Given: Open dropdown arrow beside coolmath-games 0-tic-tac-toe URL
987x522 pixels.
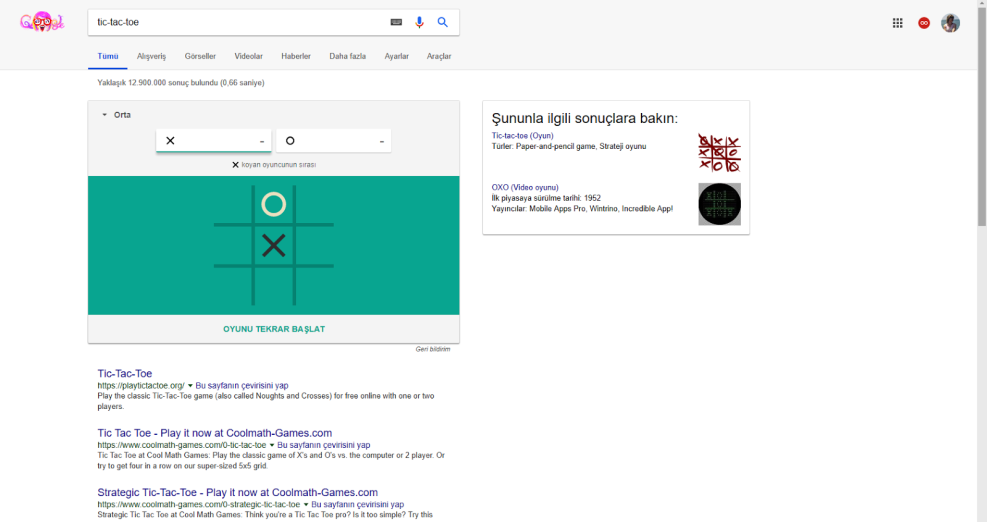Looking at the screenshot, I should pyautogui.click(x=272, y=445).
